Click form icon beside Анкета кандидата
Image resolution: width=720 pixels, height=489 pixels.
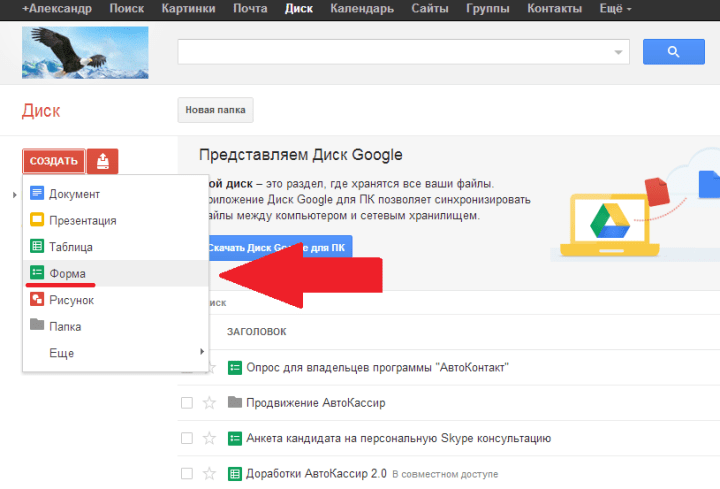coord(235,438)
